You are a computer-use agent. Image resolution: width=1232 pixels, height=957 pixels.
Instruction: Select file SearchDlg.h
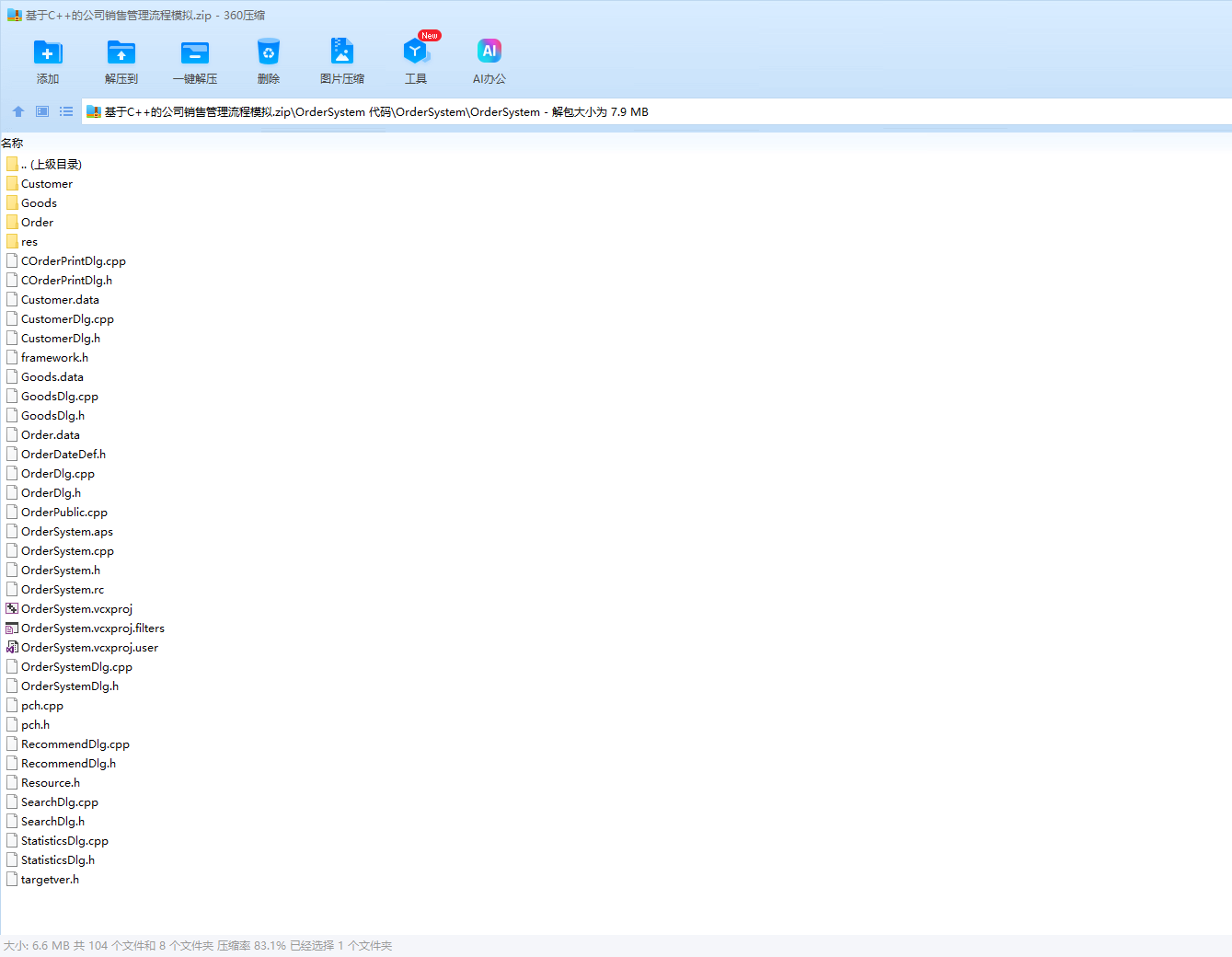(x=46, y=821)
